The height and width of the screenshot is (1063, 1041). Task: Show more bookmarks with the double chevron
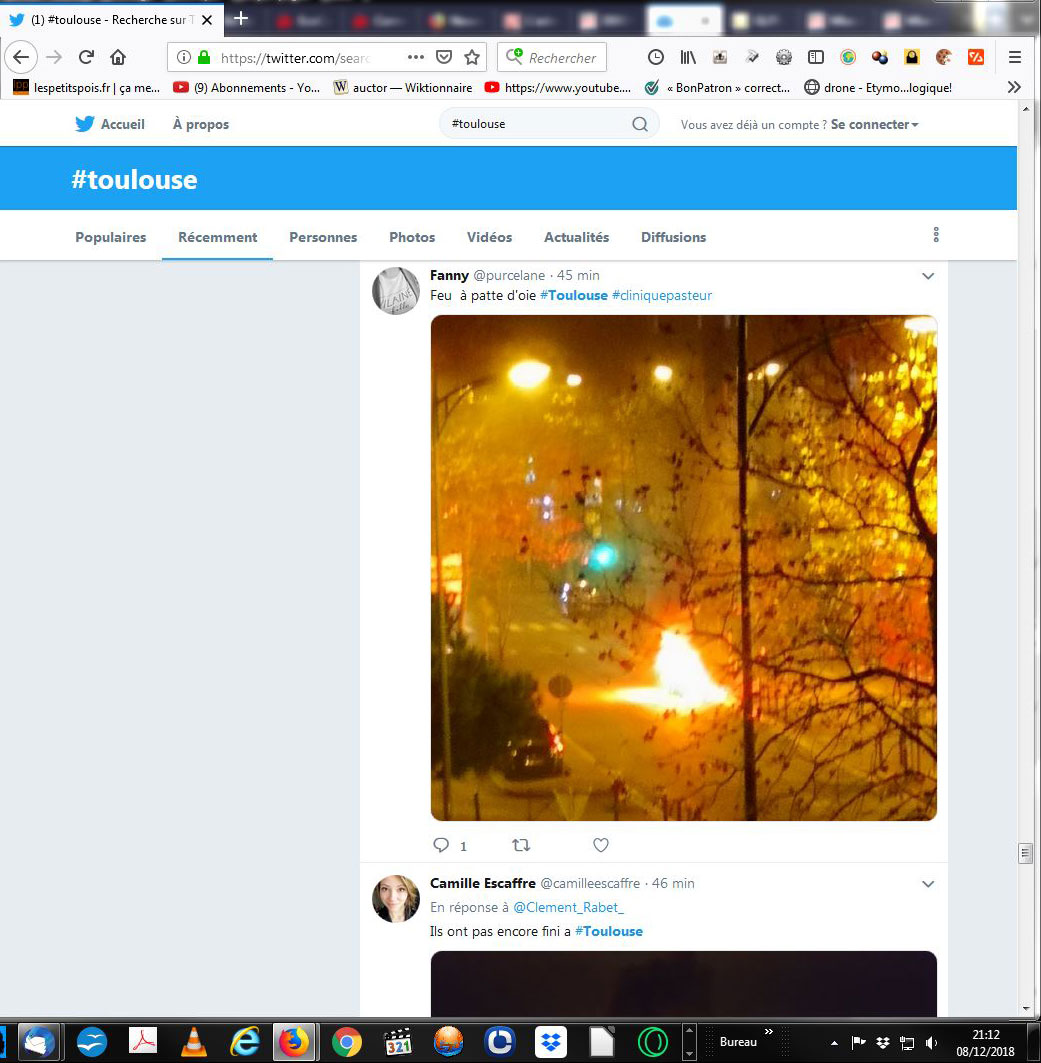point(1014,87)
